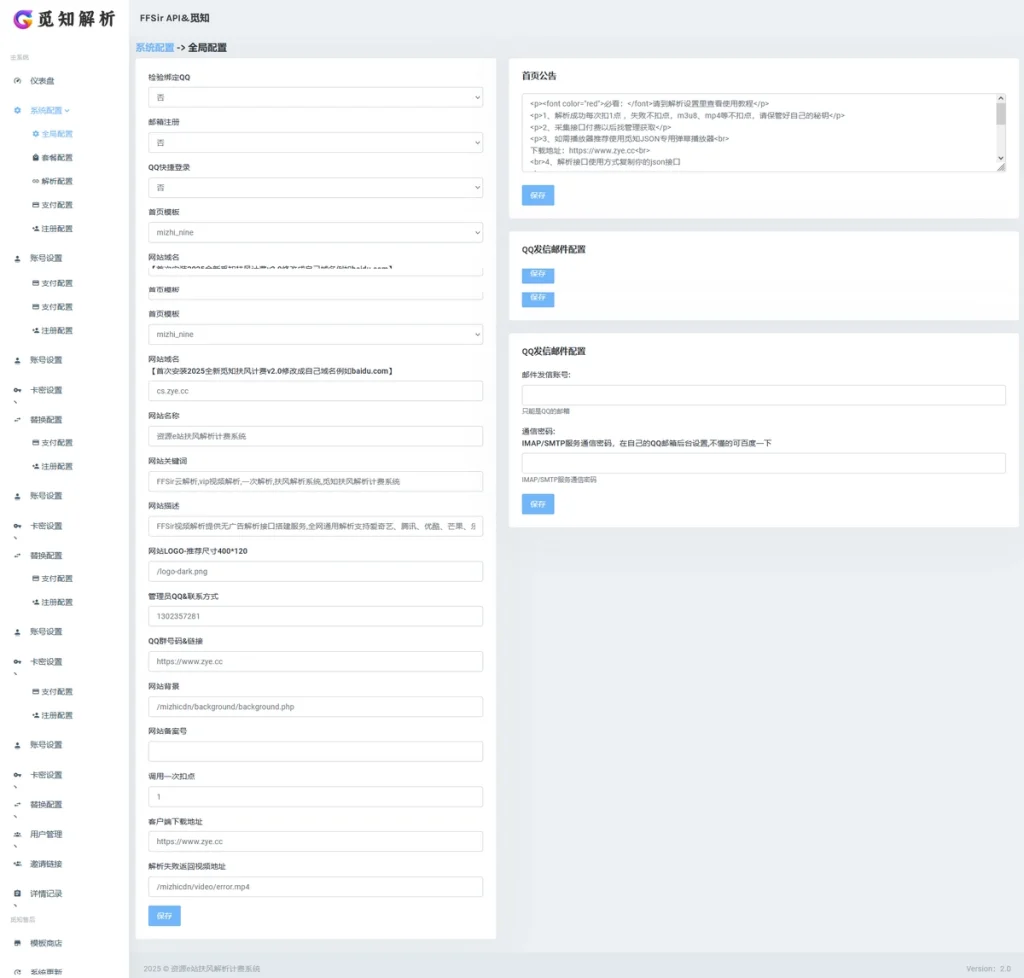
Task: Click the 模板商店 store icon
Action: click(x=17, y=943)
